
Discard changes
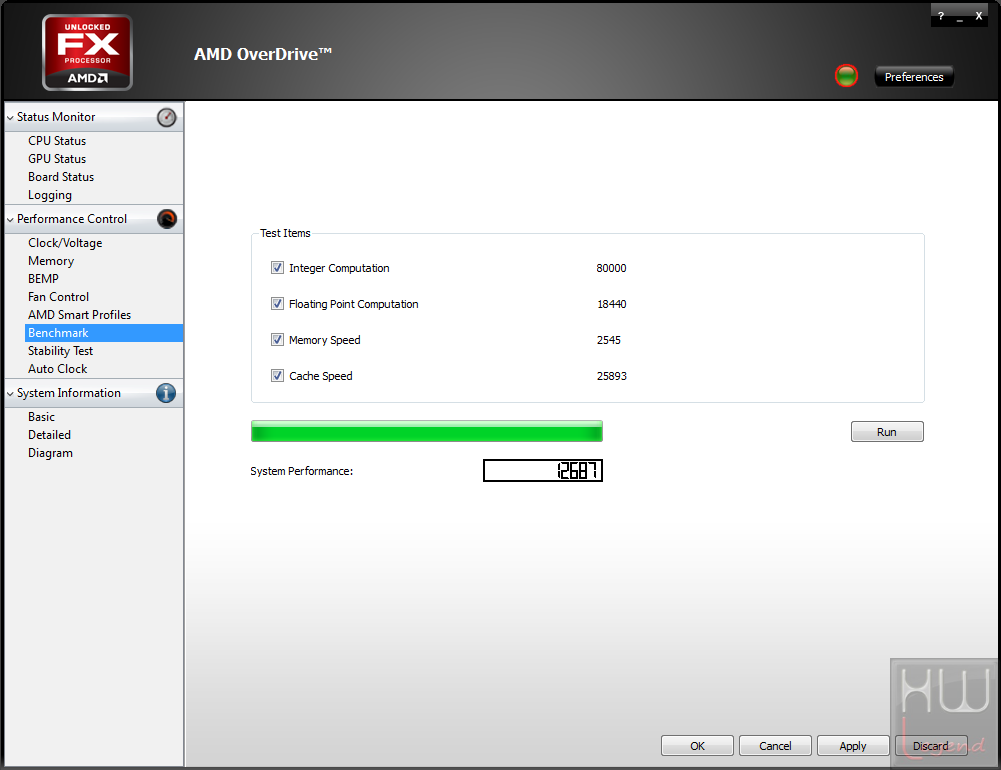[931, 746]
